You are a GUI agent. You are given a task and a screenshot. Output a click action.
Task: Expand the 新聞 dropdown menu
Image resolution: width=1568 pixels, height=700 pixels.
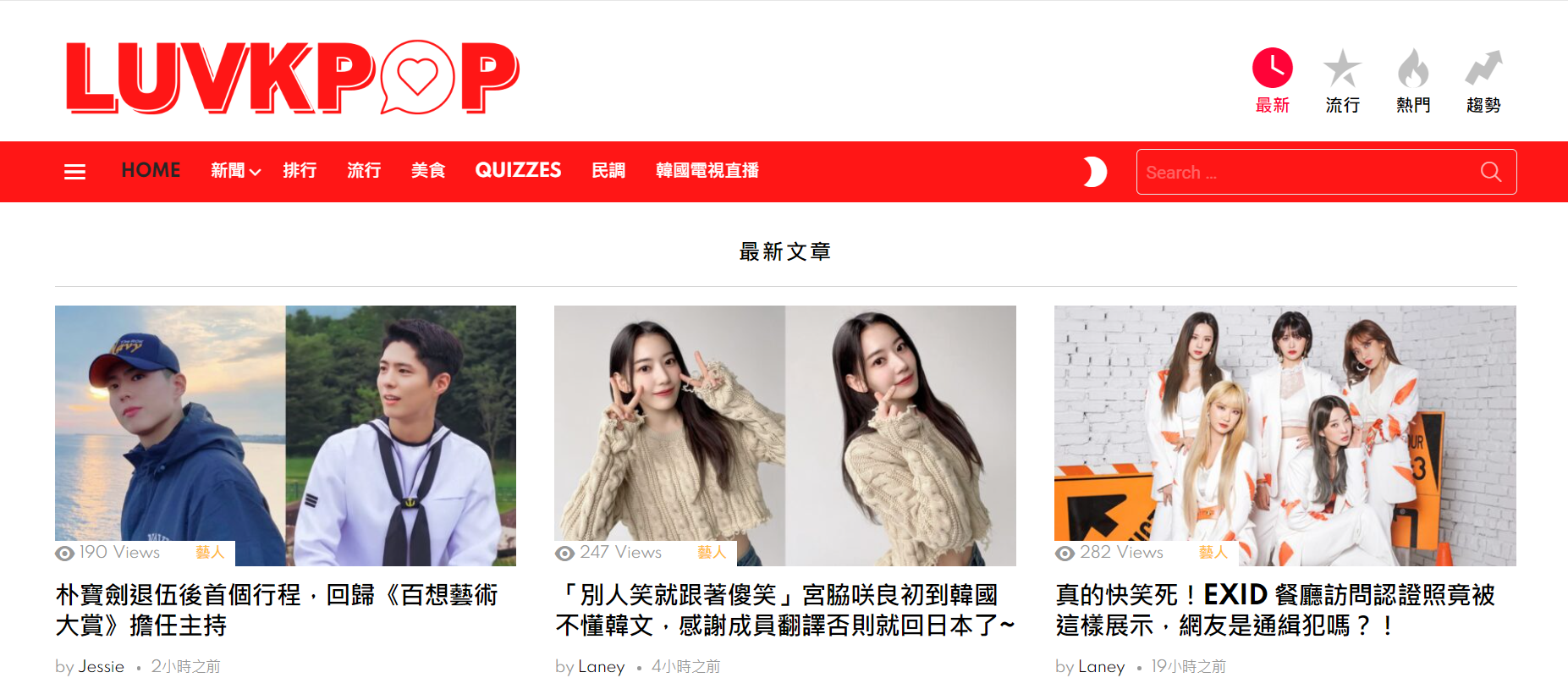pyautogui.click(x=235, y=171)
